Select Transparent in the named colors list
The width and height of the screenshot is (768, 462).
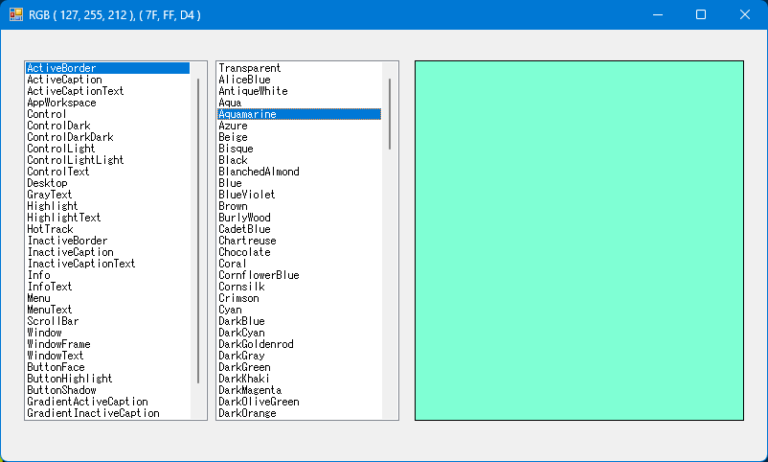[249, 68]
